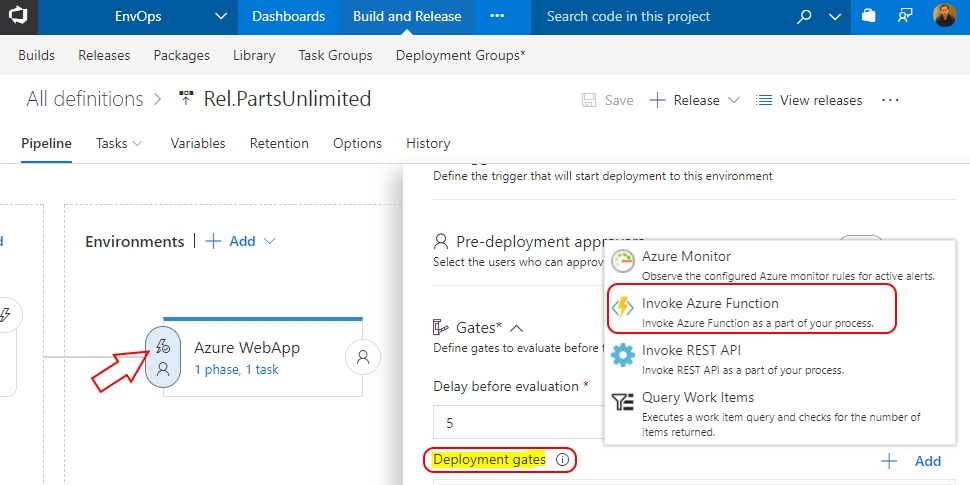Open the Dashboards hub
Viewport: 970px width, 485px height.
pos(288,17)
